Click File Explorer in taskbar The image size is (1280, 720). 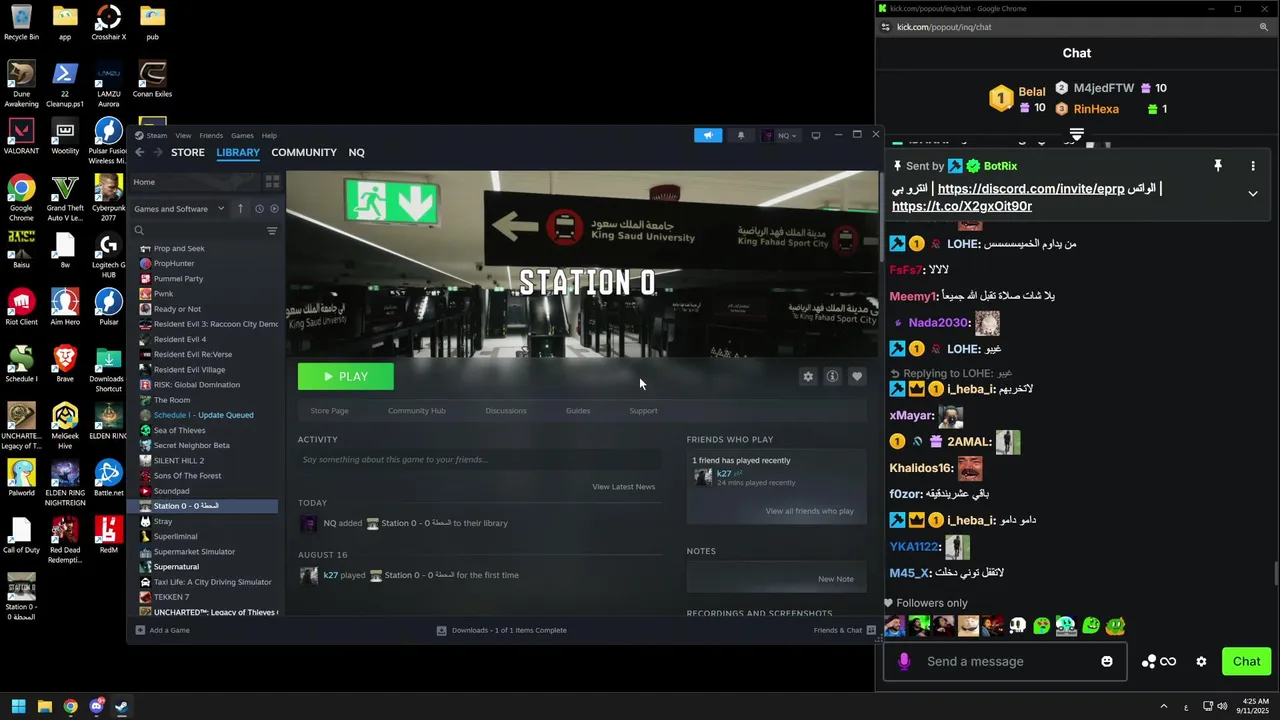(x=44, y=706)
